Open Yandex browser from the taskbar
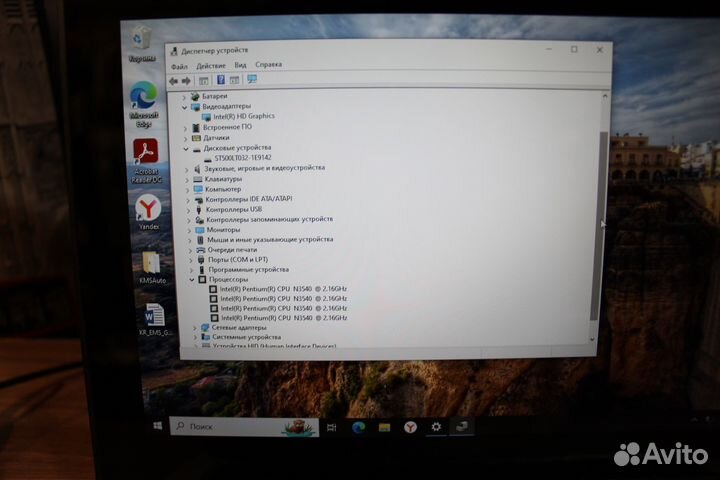The height and width of the screenshot is (480, 720). [410, 428]
